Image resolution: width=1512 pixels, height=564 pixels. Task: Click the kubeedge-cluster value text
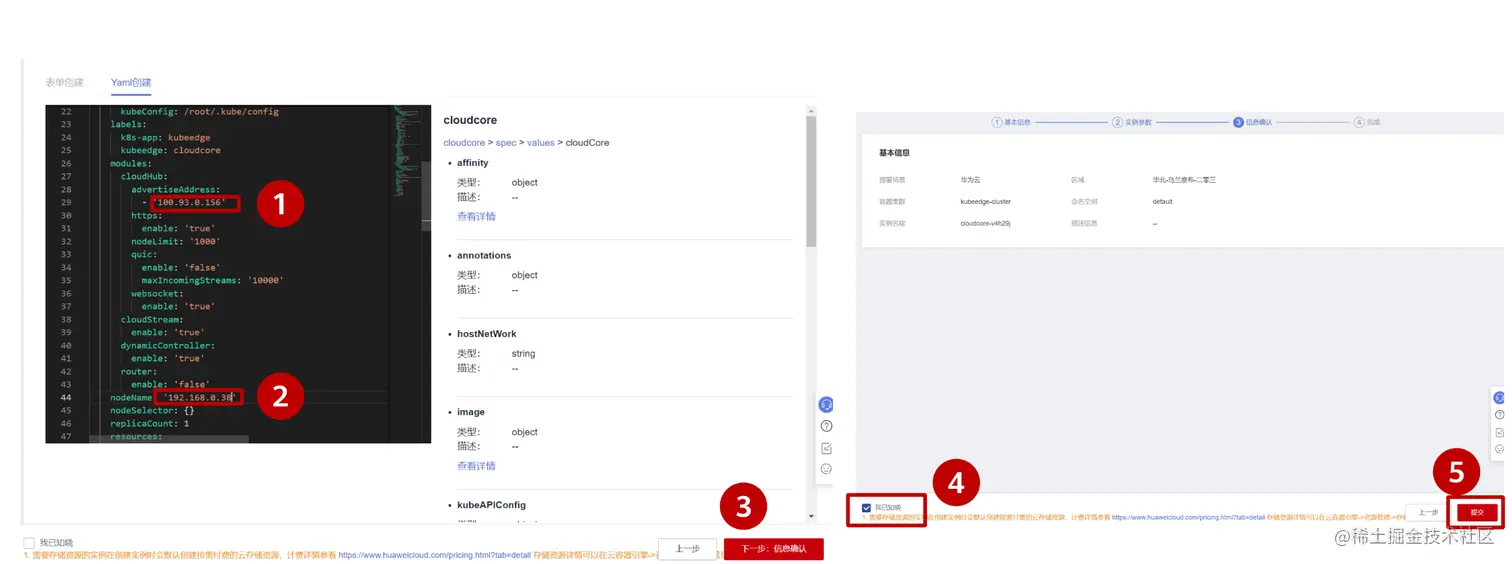(985, 202)
